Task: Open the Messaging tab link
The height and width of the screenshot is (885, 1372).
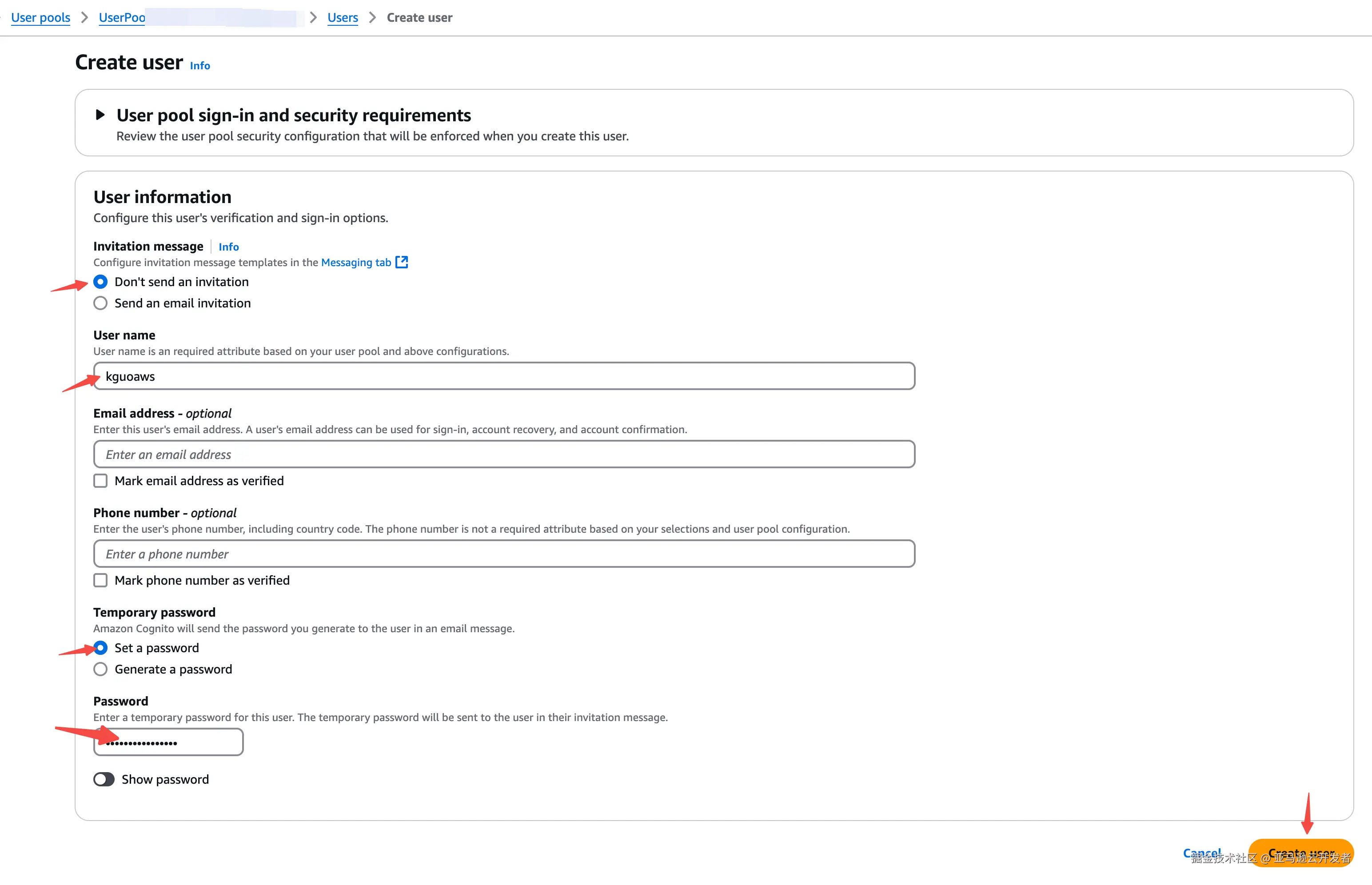Action: (x=355, y=262)
